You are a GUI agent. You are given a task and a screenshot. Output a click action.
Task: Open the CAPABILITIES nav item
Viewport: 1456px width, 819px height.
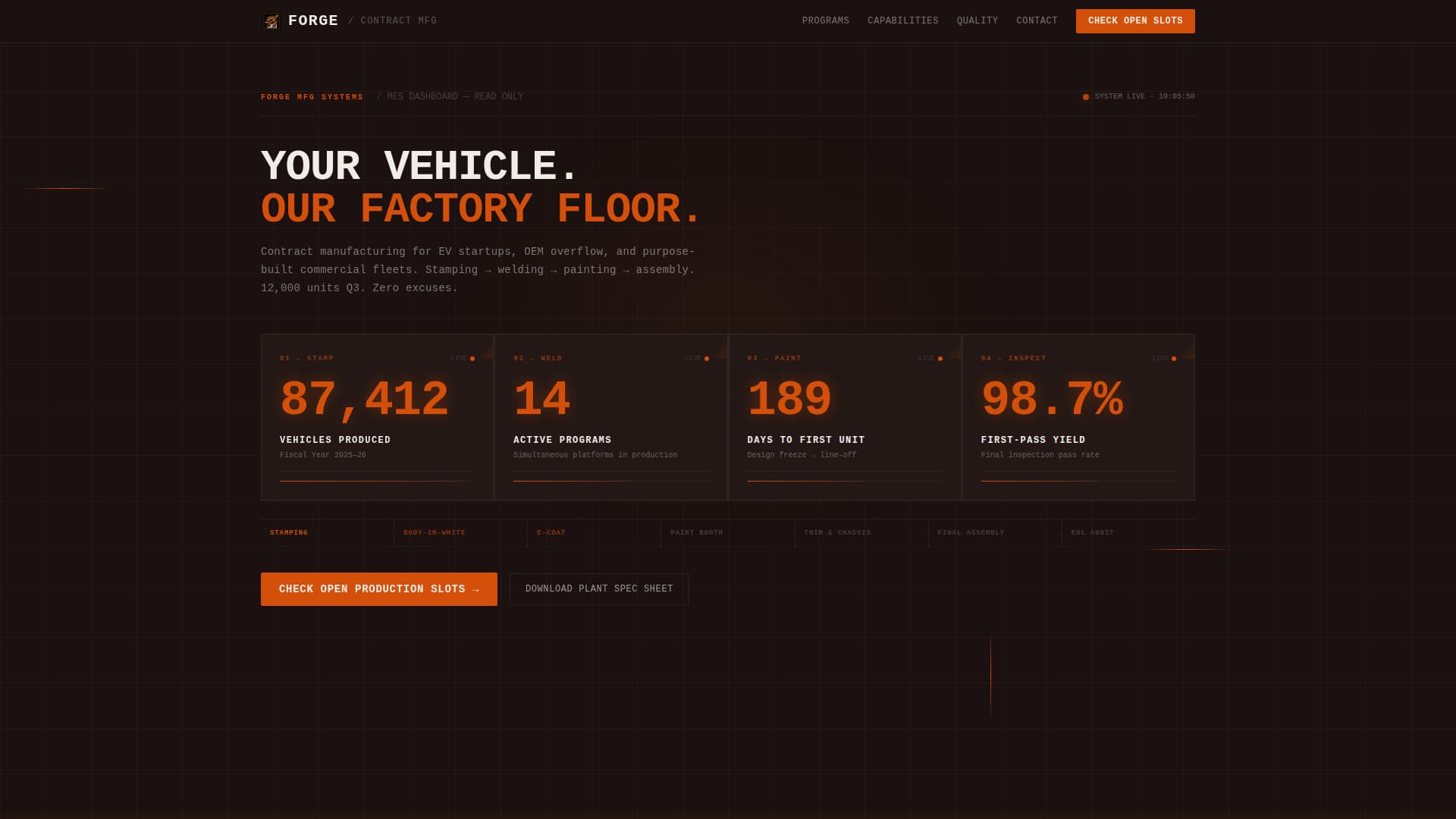(902, 20)
